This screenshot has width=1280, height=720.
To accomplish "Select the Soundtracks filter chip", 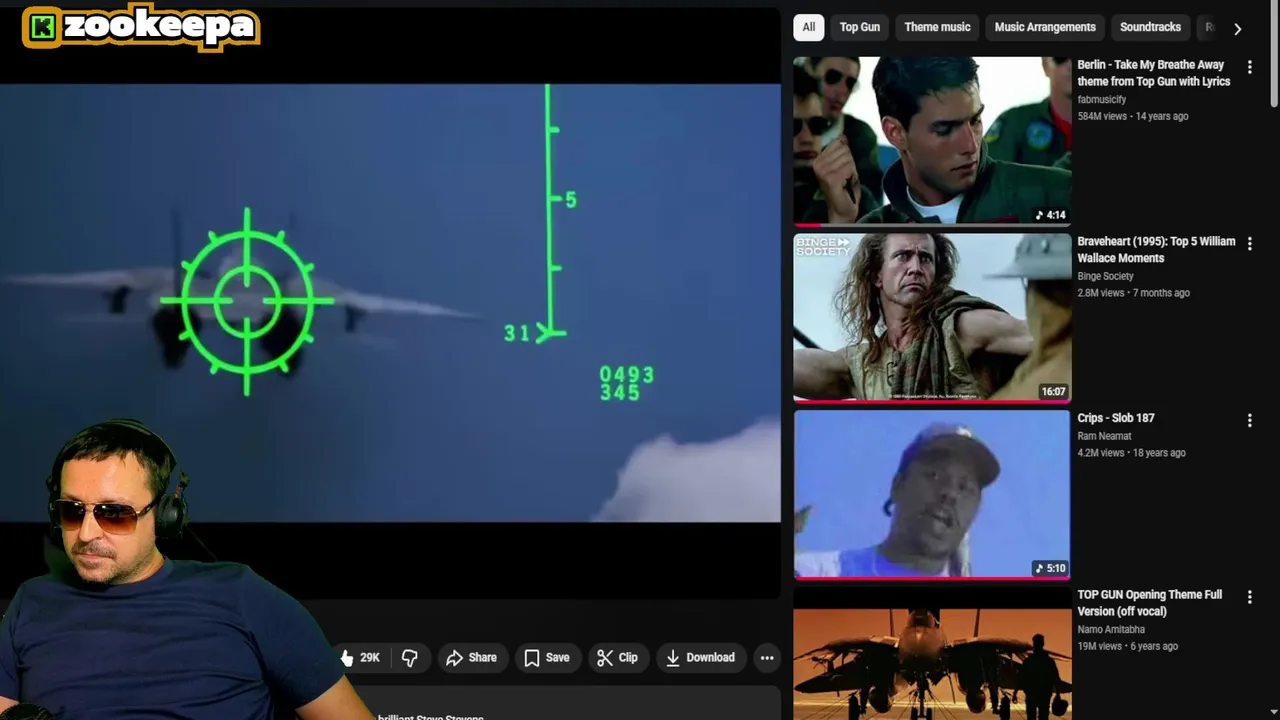I will [1150, 27].
